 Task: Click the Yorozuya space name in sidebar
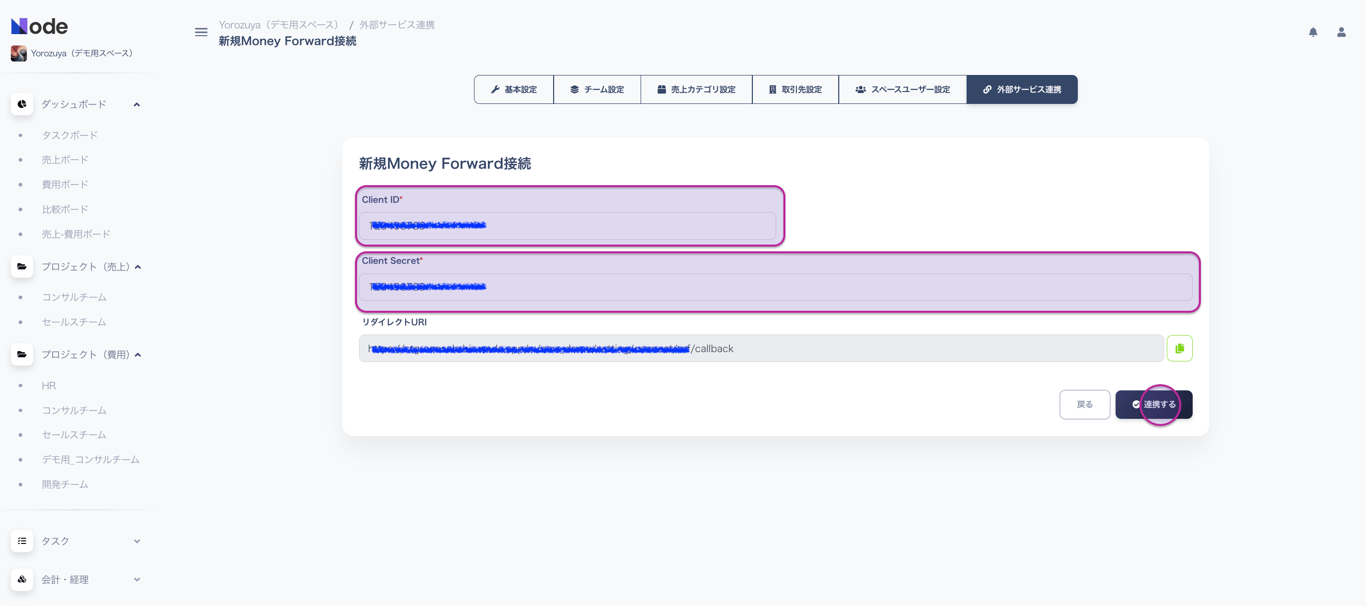click(x=82, y=53)
